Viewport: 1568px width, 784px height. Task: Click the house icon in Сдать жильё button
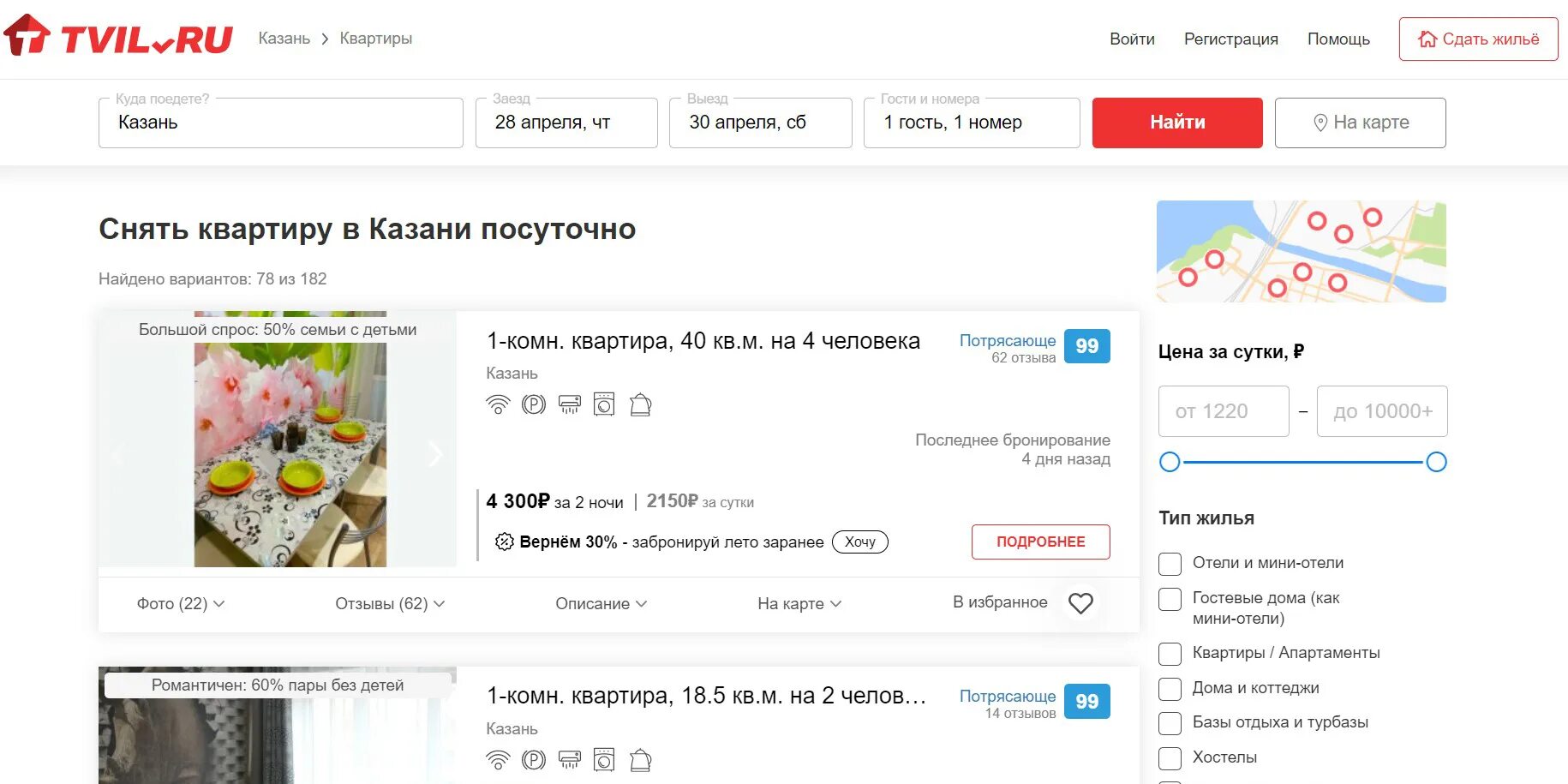coord(1427,39)
